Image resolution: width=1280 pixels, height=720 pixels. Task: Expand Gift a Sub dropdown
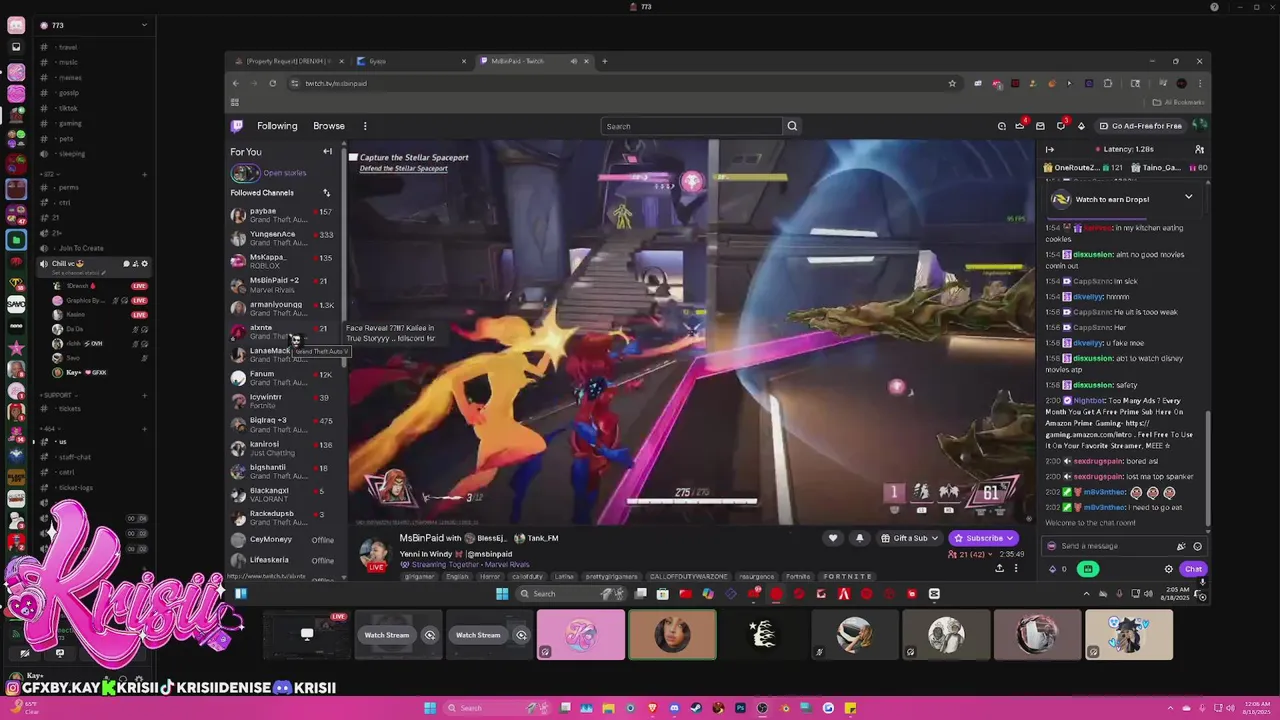[x=934, y=538]
